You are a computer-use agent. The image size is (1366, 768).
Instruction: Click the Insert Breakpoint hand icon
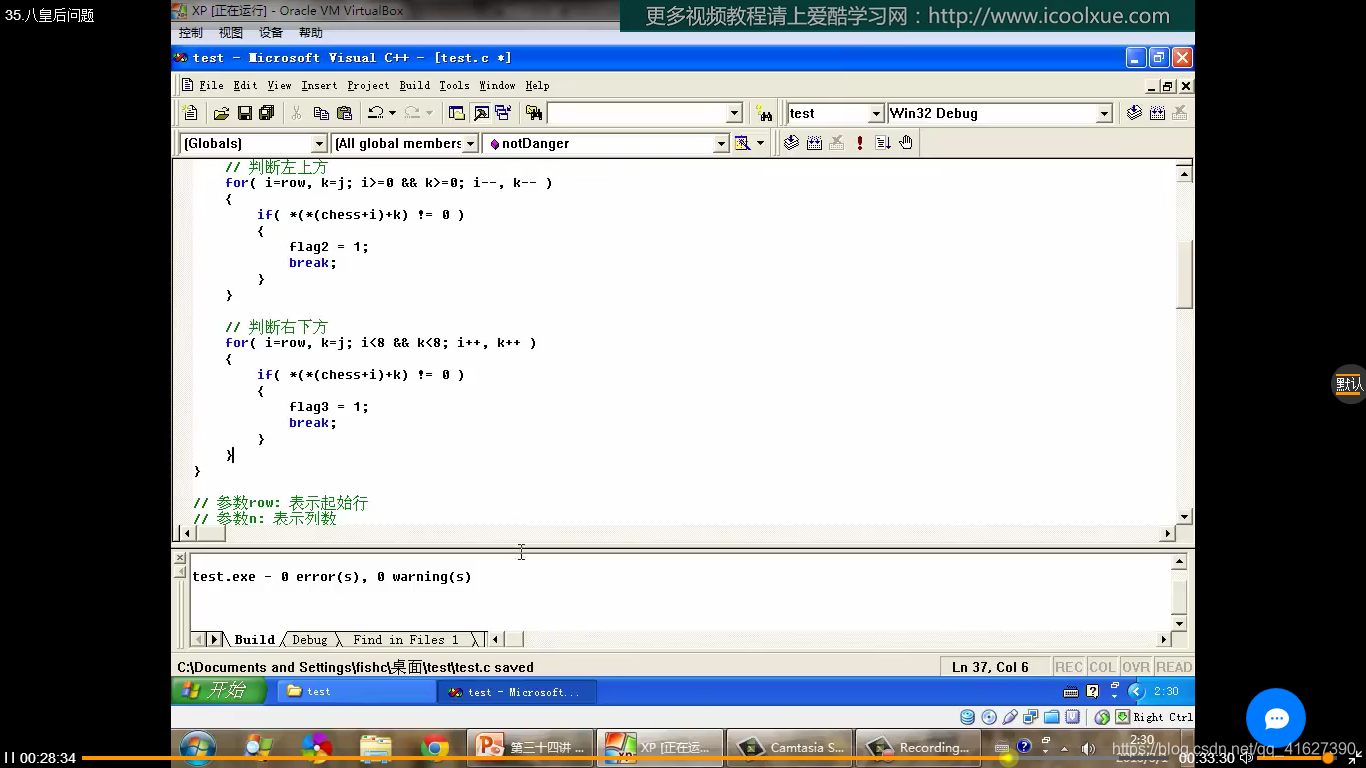click(905, 143)
